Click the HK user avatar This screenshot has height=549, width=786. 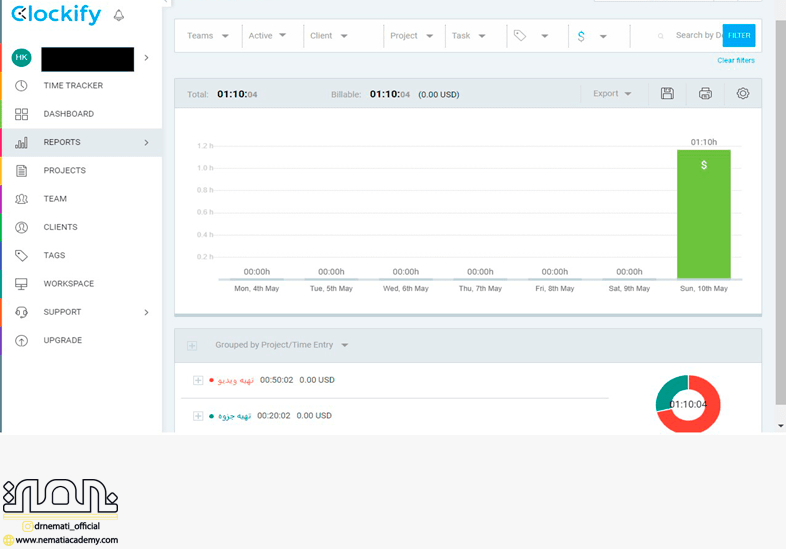pyautogui.click(x=21, y=58)
